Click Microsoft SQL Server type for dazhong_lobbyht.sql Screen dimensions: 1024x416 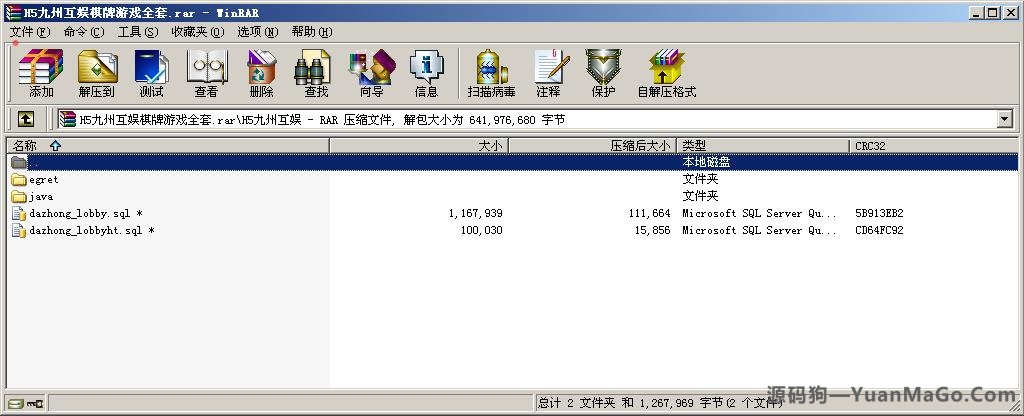coord(760,231)
